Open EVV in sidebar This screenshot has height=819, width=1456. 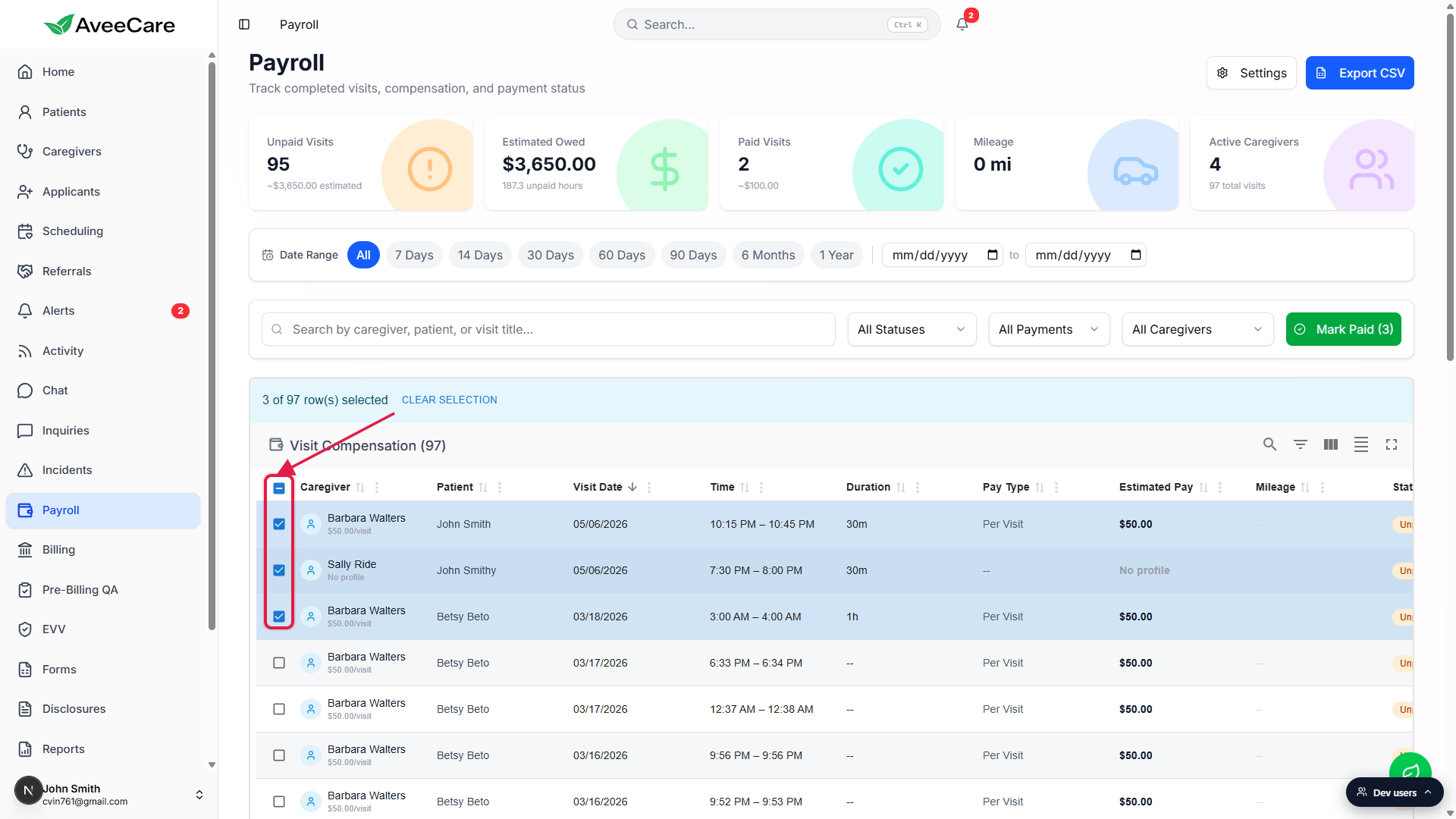coord(103,629)
